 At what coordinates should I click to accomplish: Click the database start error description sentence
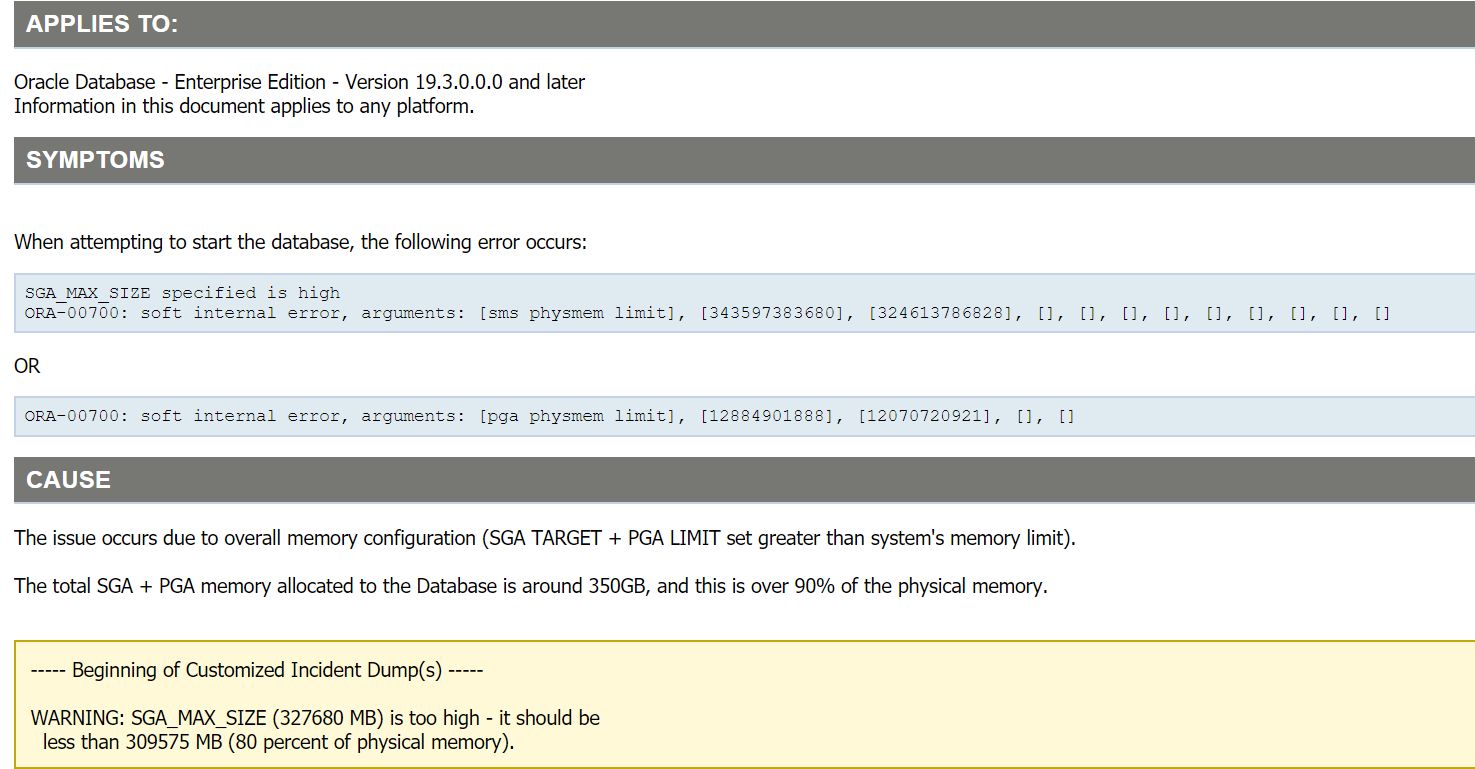pos(300,241)
